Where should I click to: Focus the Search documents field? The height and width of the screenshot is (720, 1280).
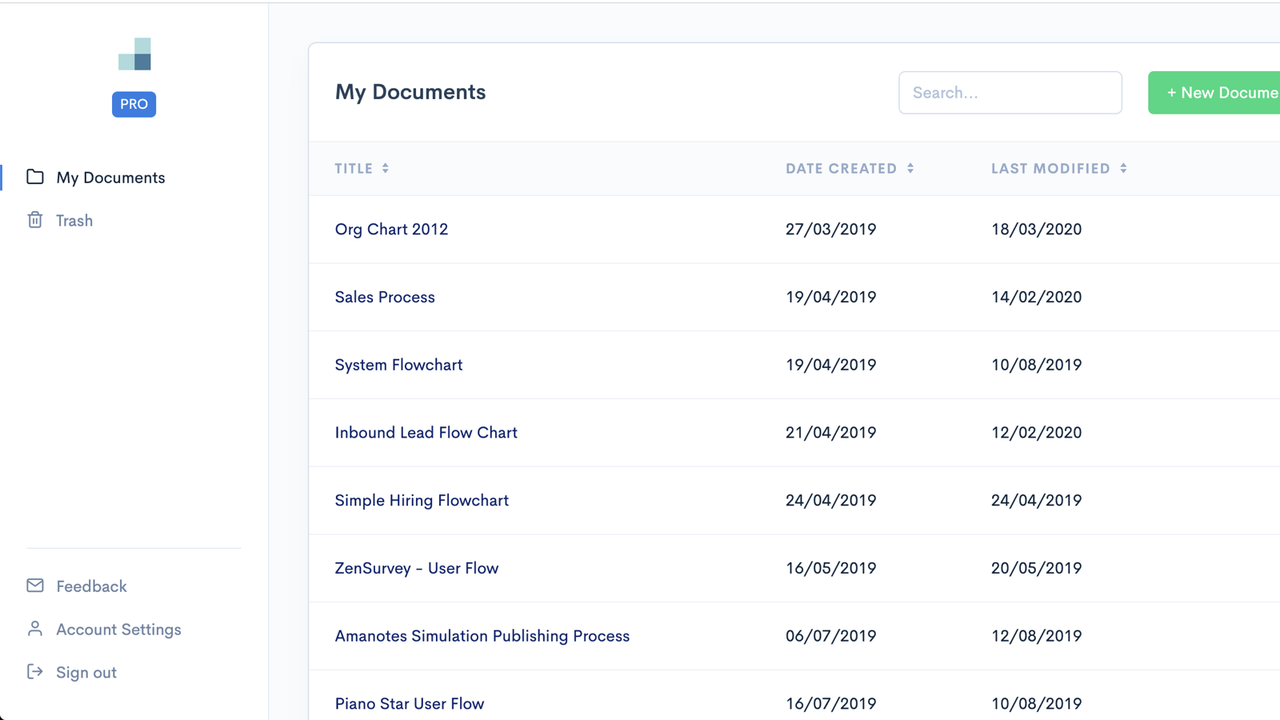pyautogui.click(x=1010, y=93)
